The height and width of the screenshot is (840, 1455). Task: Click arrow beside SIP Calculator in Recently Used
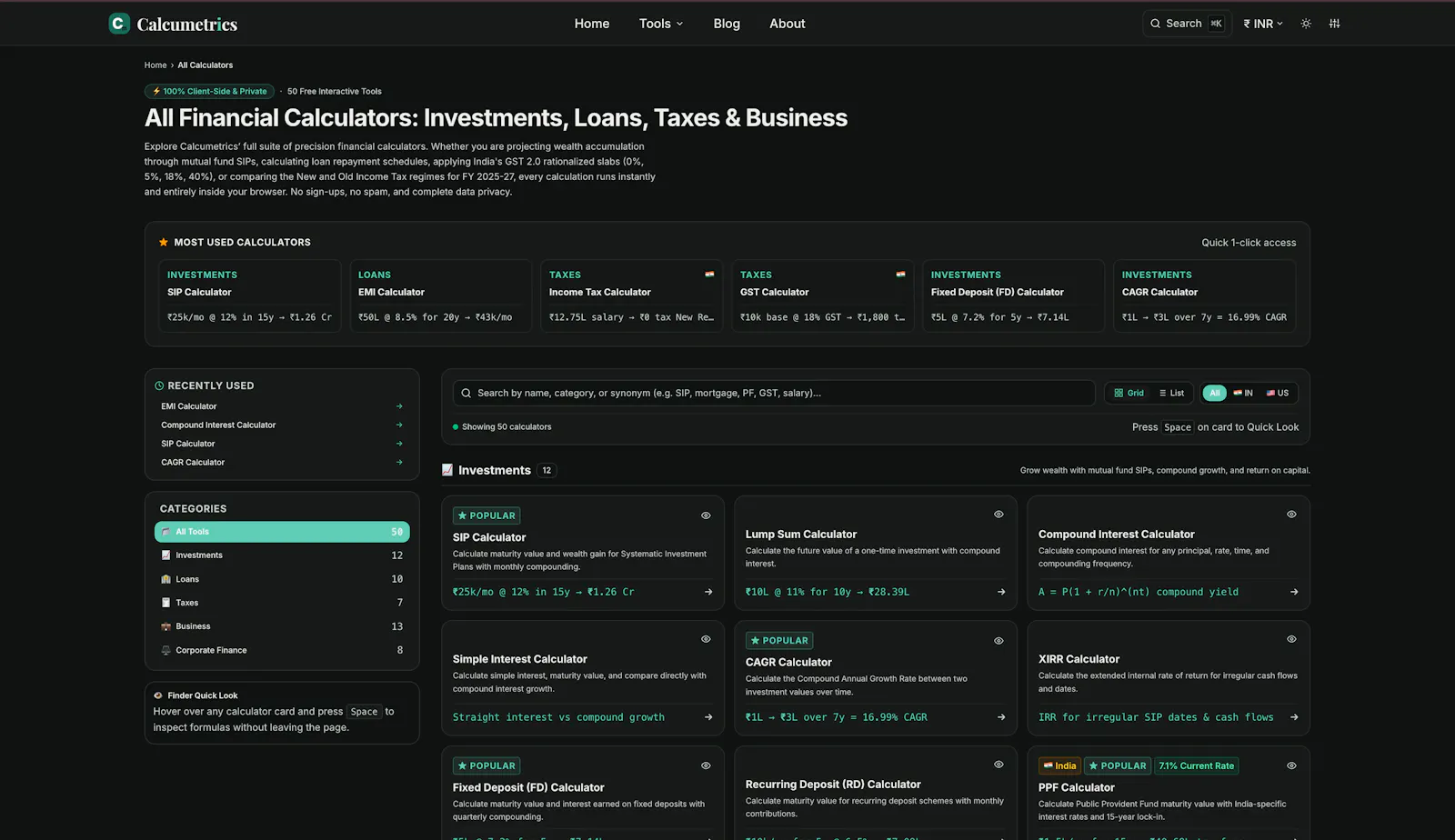(x=399, y=444)
